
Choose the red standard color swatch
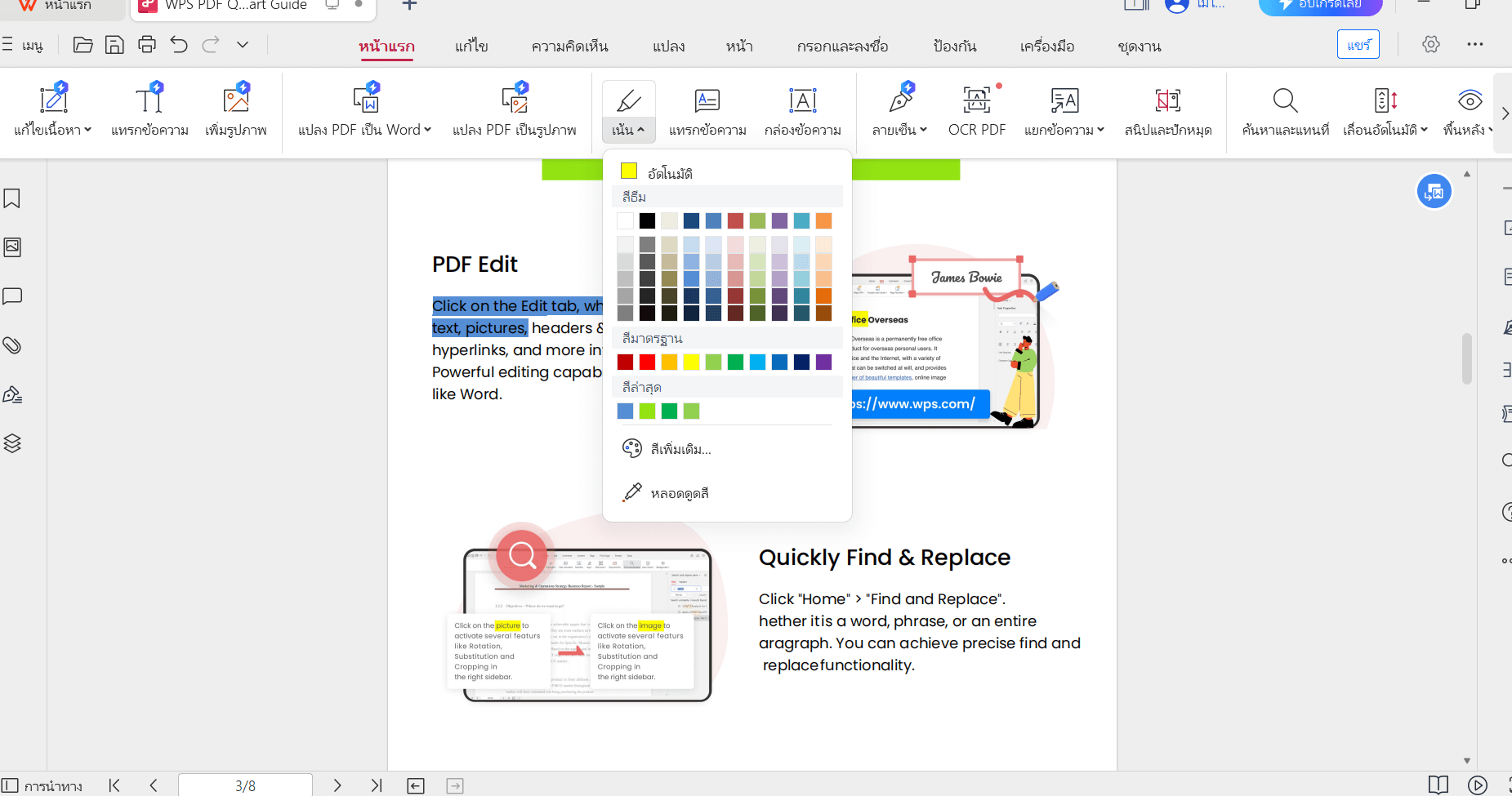click(x=647, y=362)
